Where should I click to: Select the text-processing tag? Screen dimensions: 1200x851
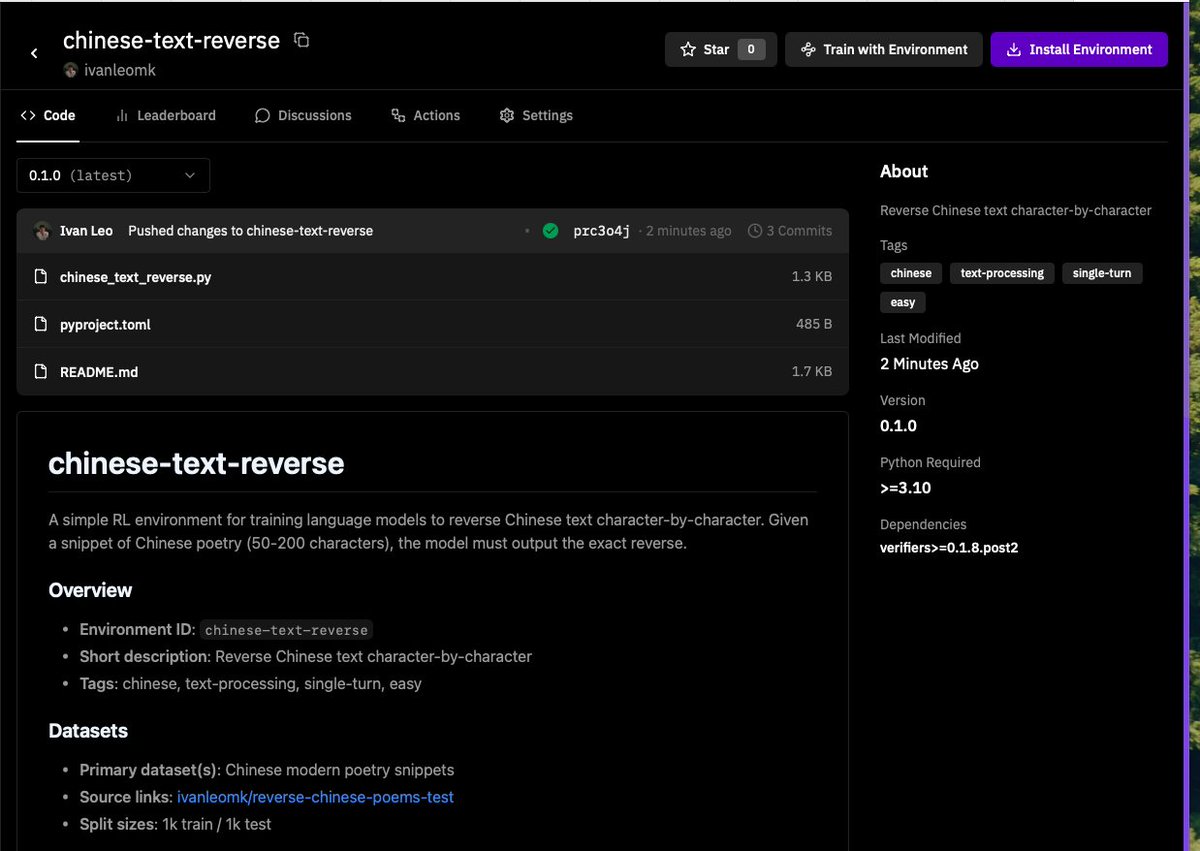1001,273
